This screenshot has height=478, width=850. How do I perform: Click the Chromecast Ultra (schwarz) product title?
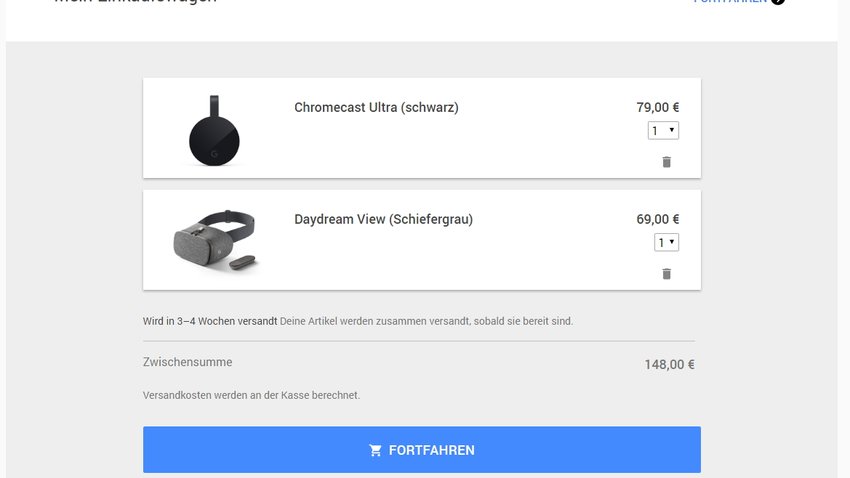tap(376, 107)
